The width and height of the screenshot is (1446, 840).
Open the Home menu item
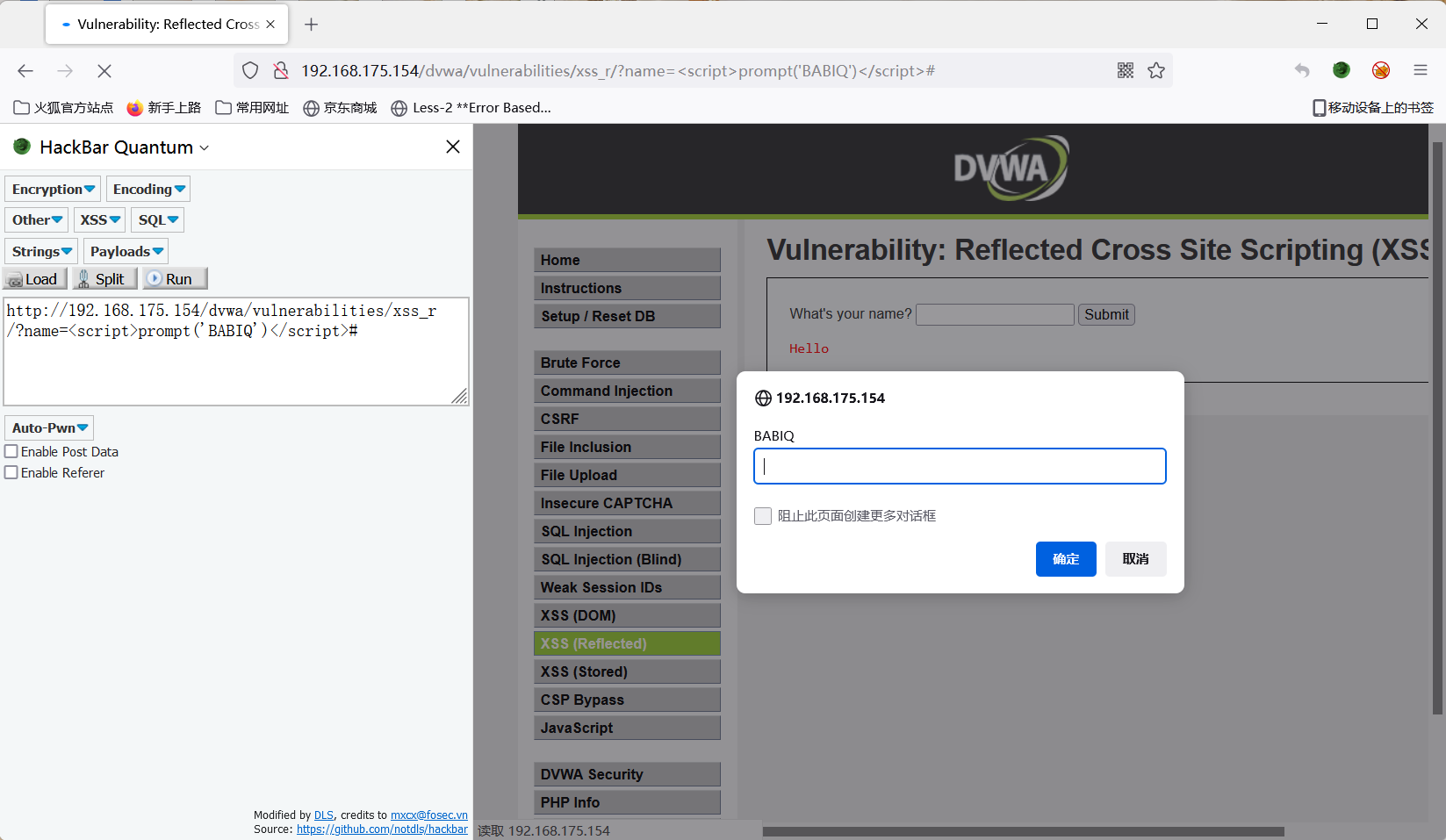coord(627,260)
